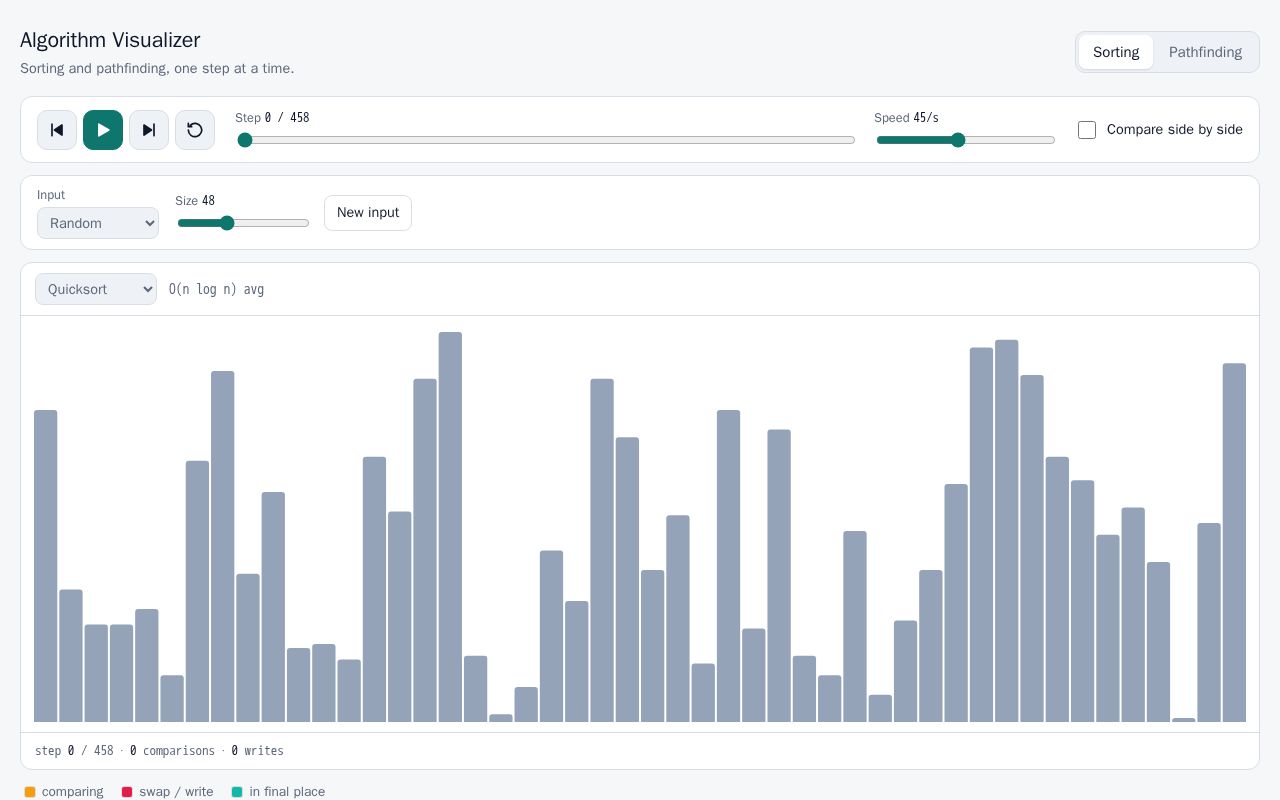This screenshot has width=1280, height=800.
Task: Click the Speed slider handle
Action: pyautogui.click(x=958, y=140)
